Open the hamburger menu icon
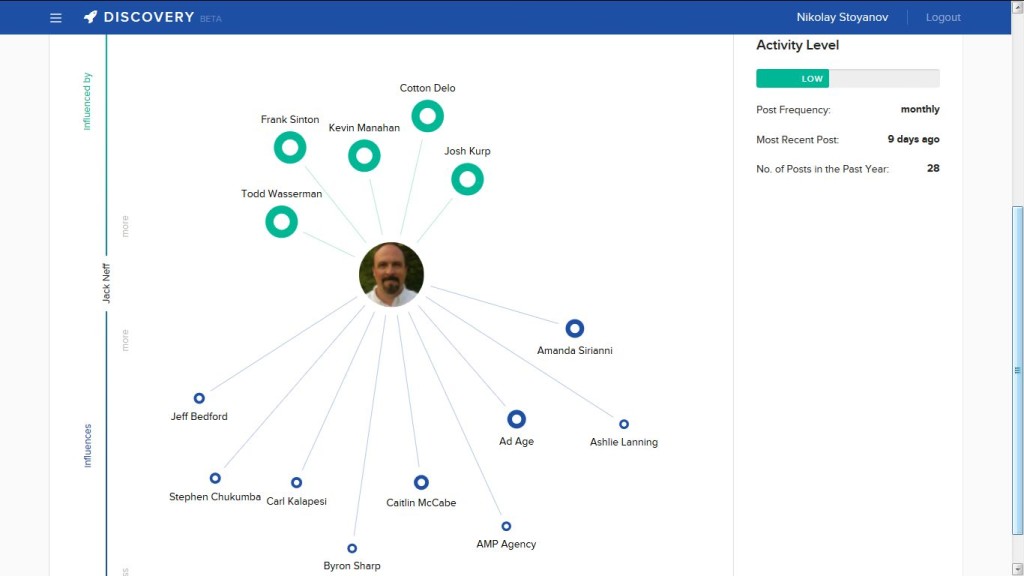1024x576 pixels. click(56, 18)
